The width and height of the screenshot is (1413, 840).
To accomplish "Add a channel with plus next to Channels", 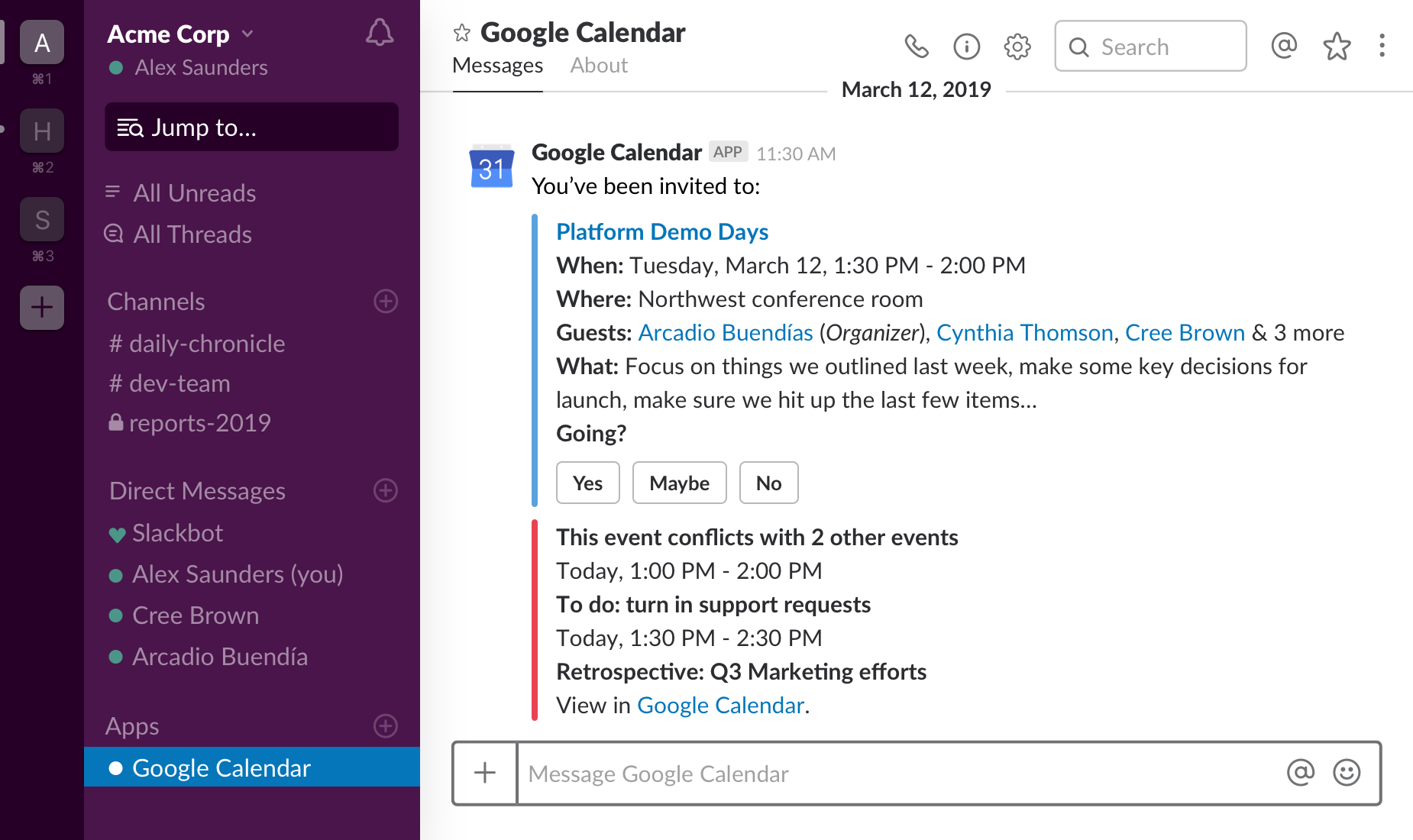I will [x=386, y=301].
